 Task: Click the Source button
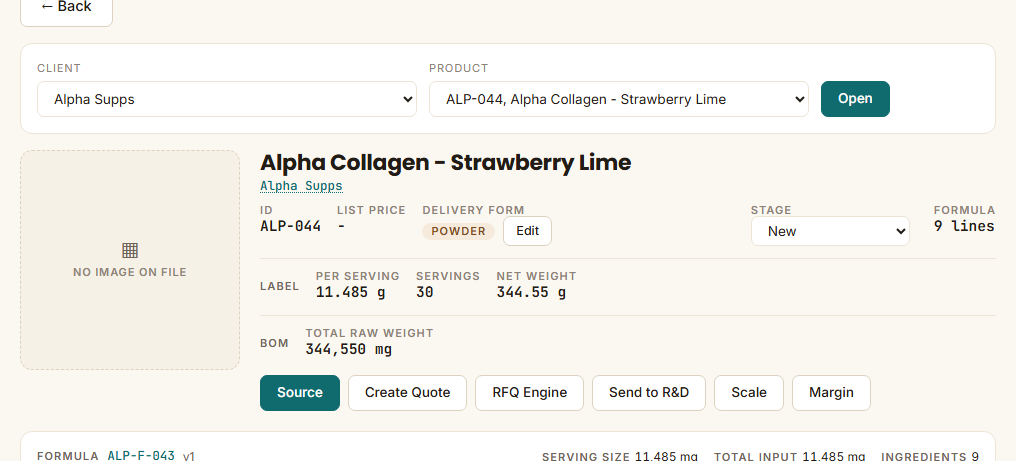(300, 393)
